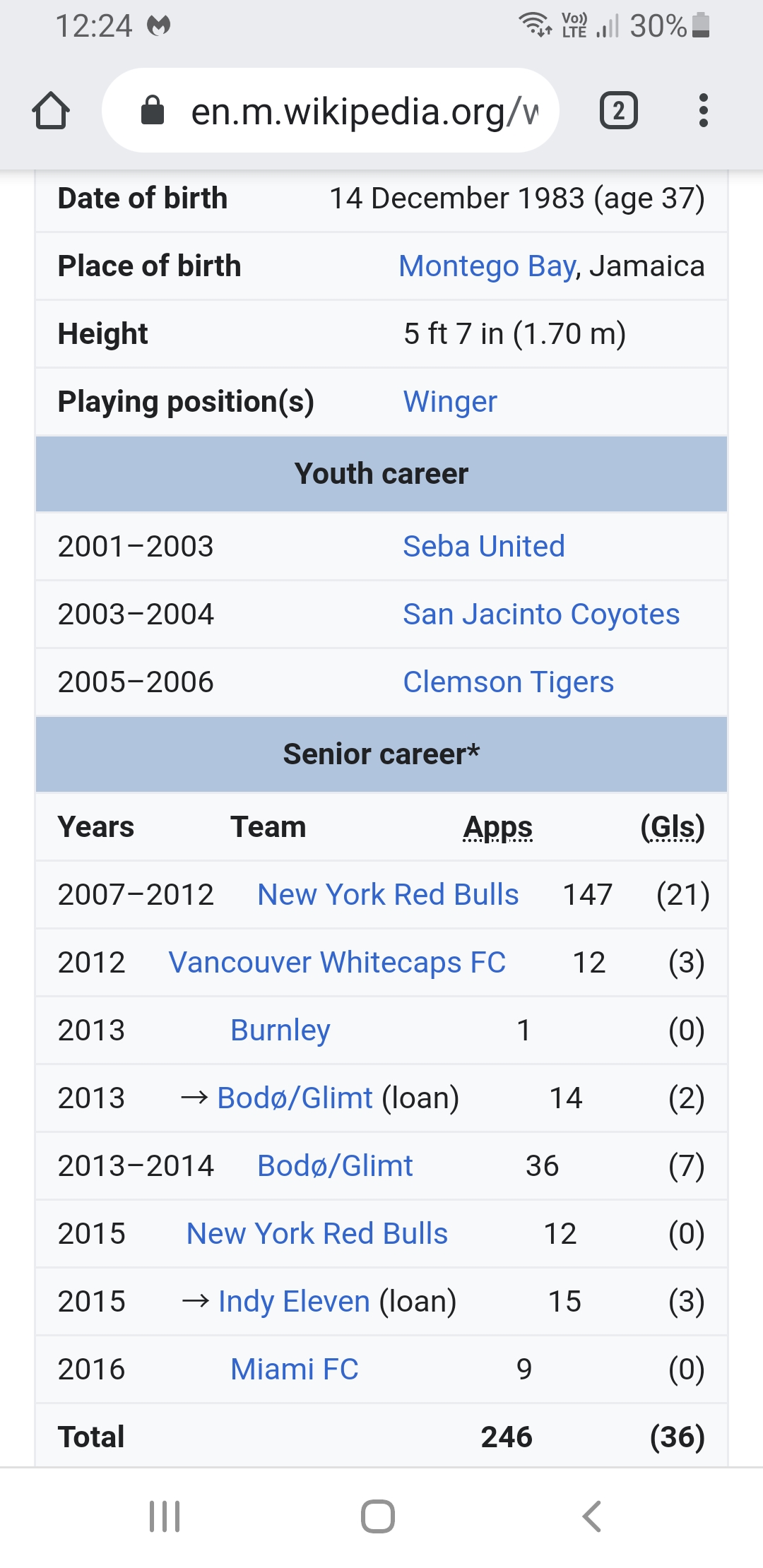This screenshot has height=1568, width=763.
Task: Open Vancouver Whitecaps FC link
Action: pyautogui.click(x=337, y=962)
